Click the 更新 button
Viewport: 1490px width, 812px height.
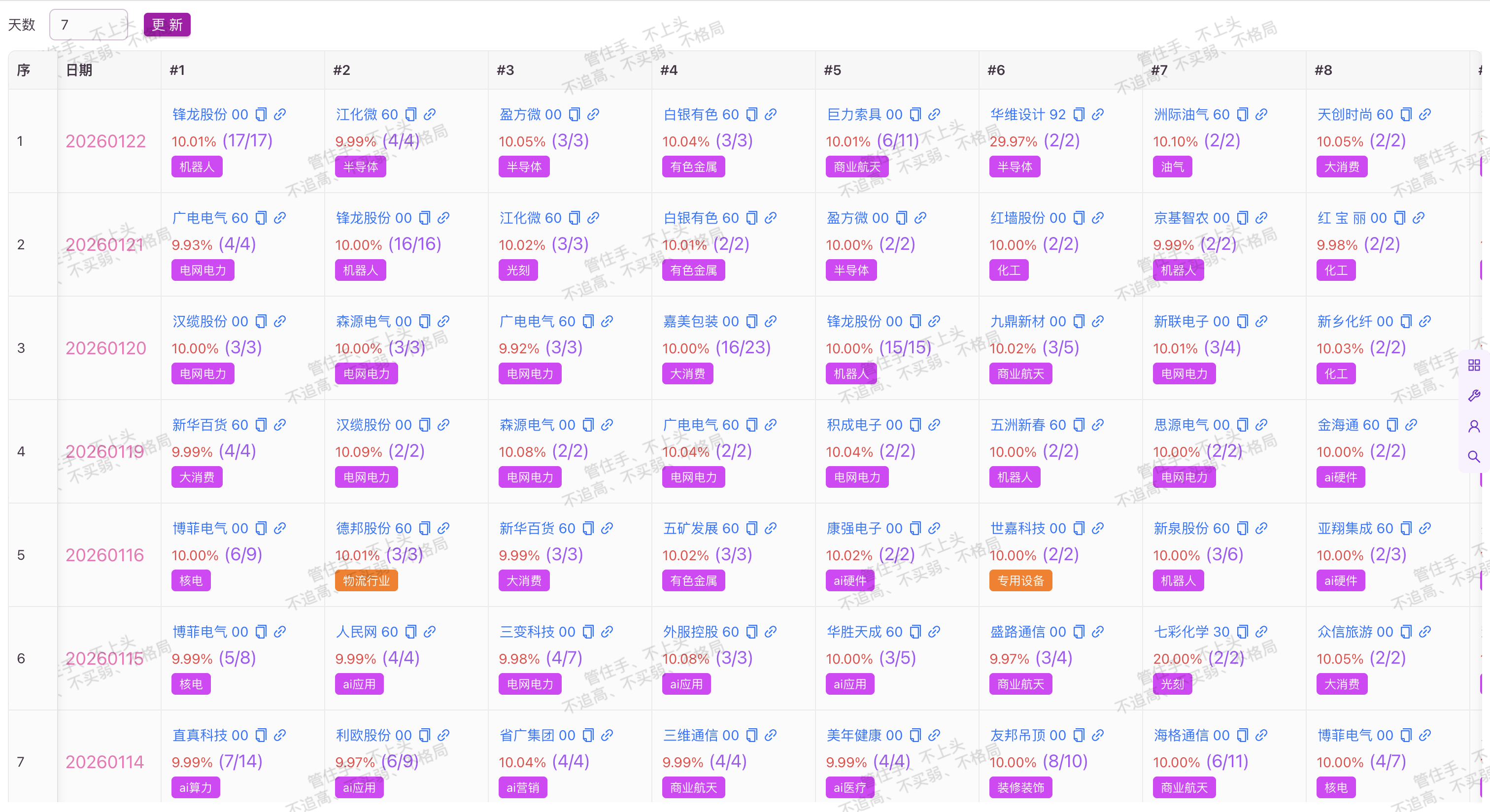(167, 25)
